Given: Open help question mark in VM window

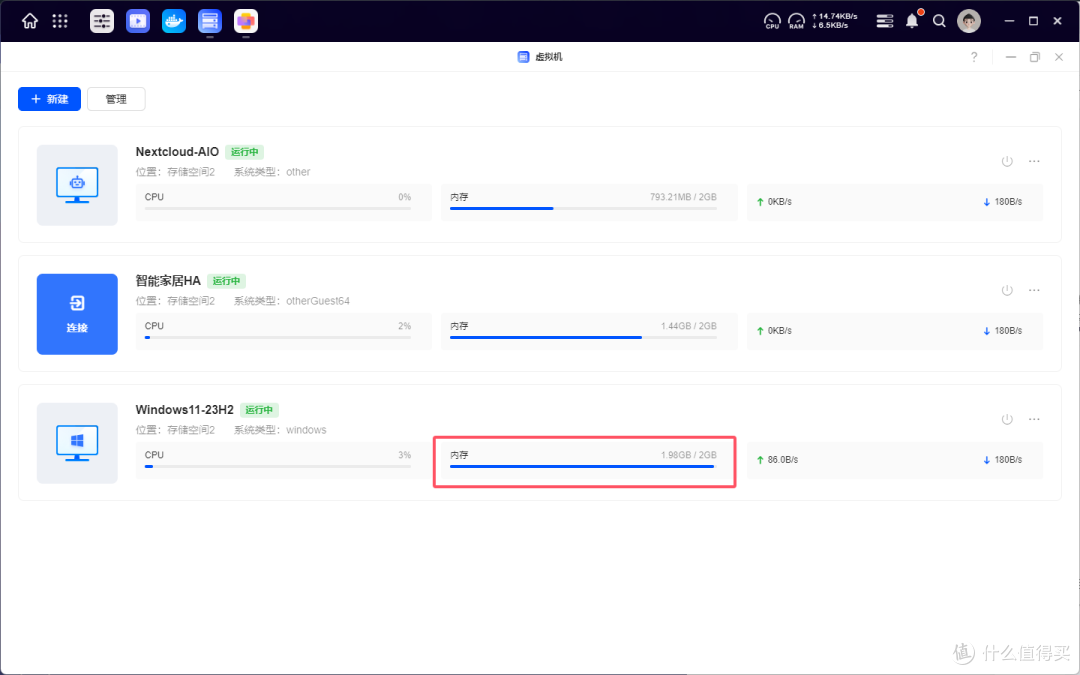Looking at the screenshot, I should 974,57.
